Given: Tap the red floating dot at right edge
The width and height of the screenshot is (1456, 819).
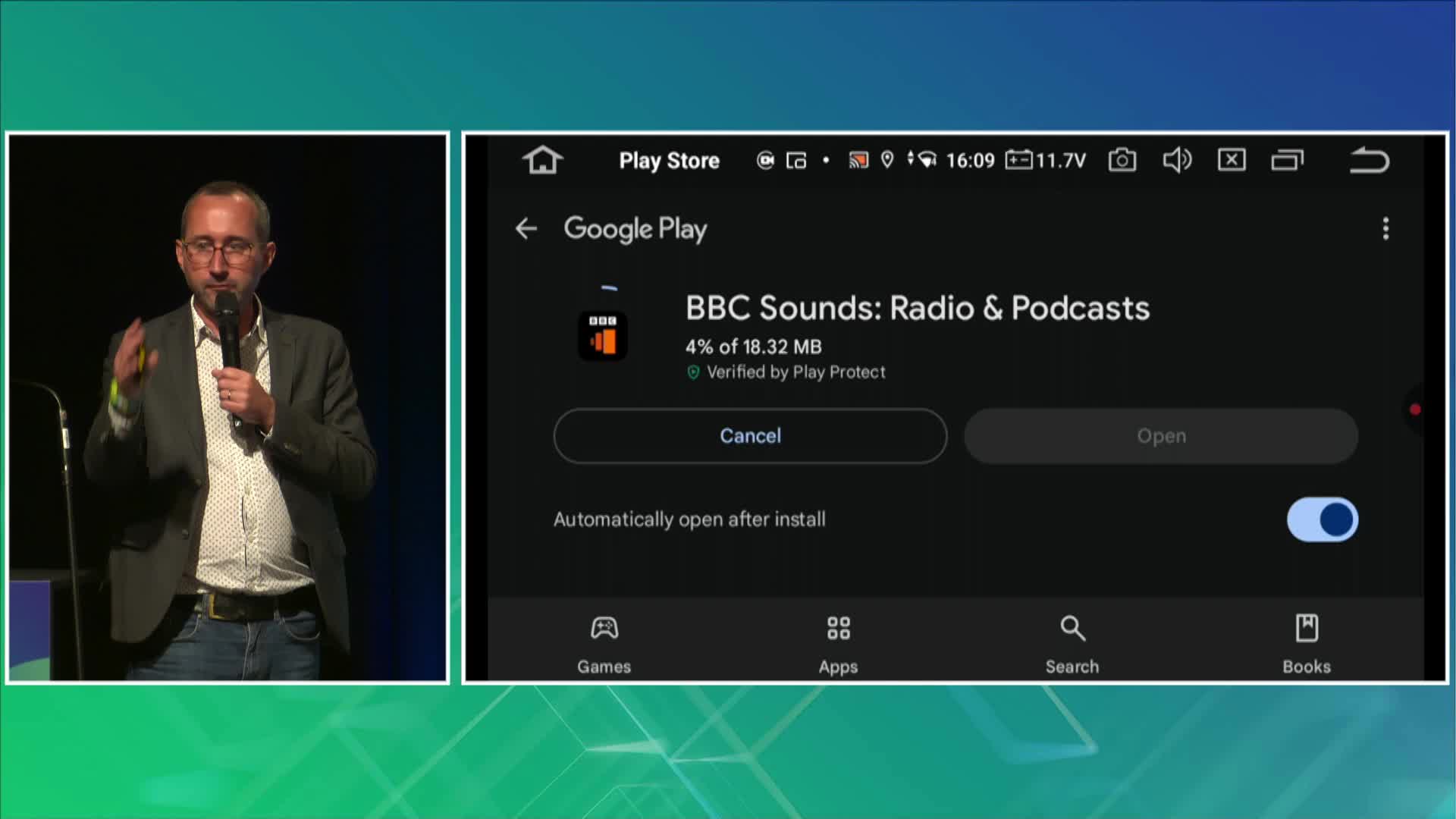Looking at the screenshot, I should coord(1415,409).
